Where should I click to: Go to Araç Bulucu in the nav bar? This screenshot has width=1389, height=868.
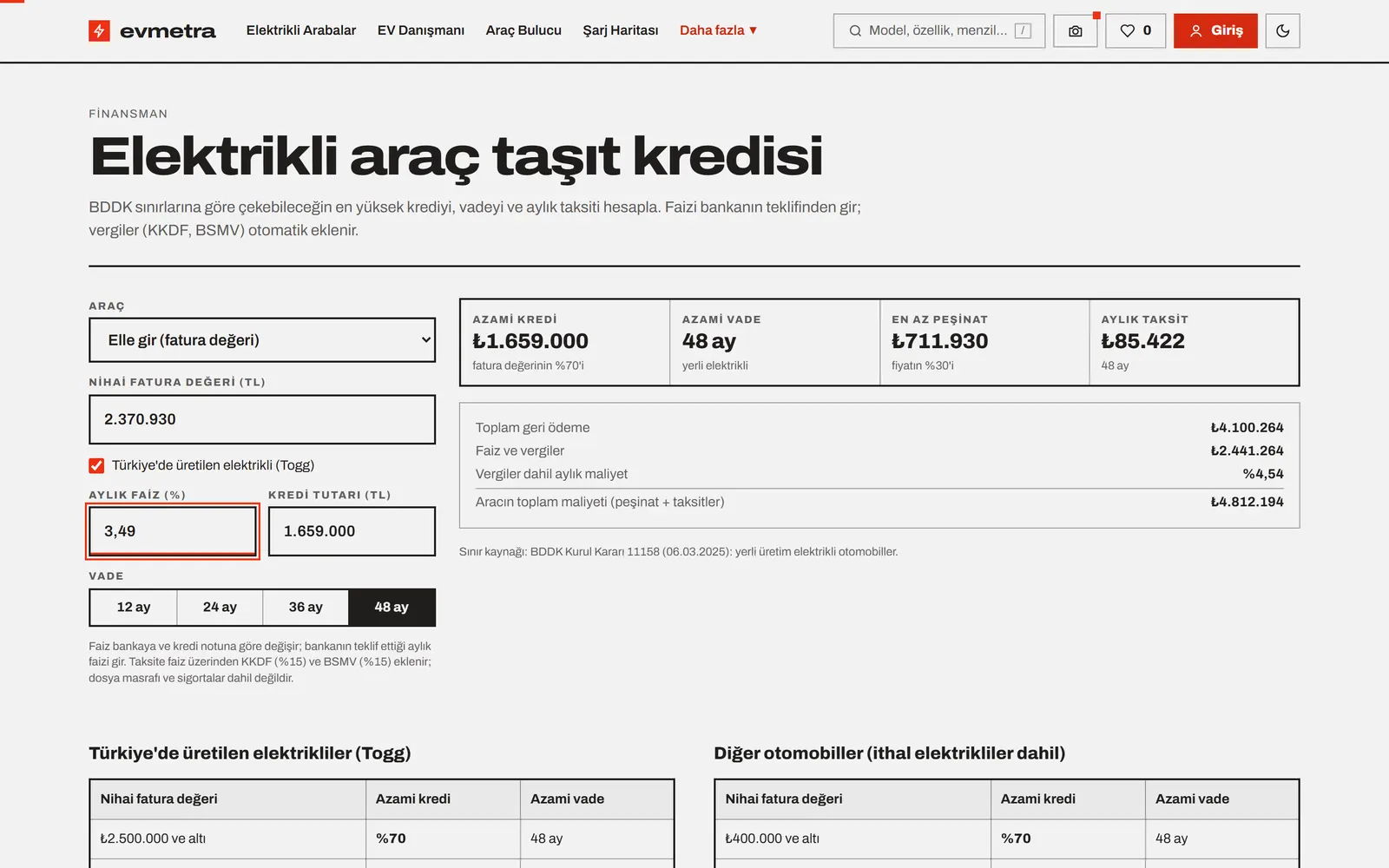[x=523, y=30]
